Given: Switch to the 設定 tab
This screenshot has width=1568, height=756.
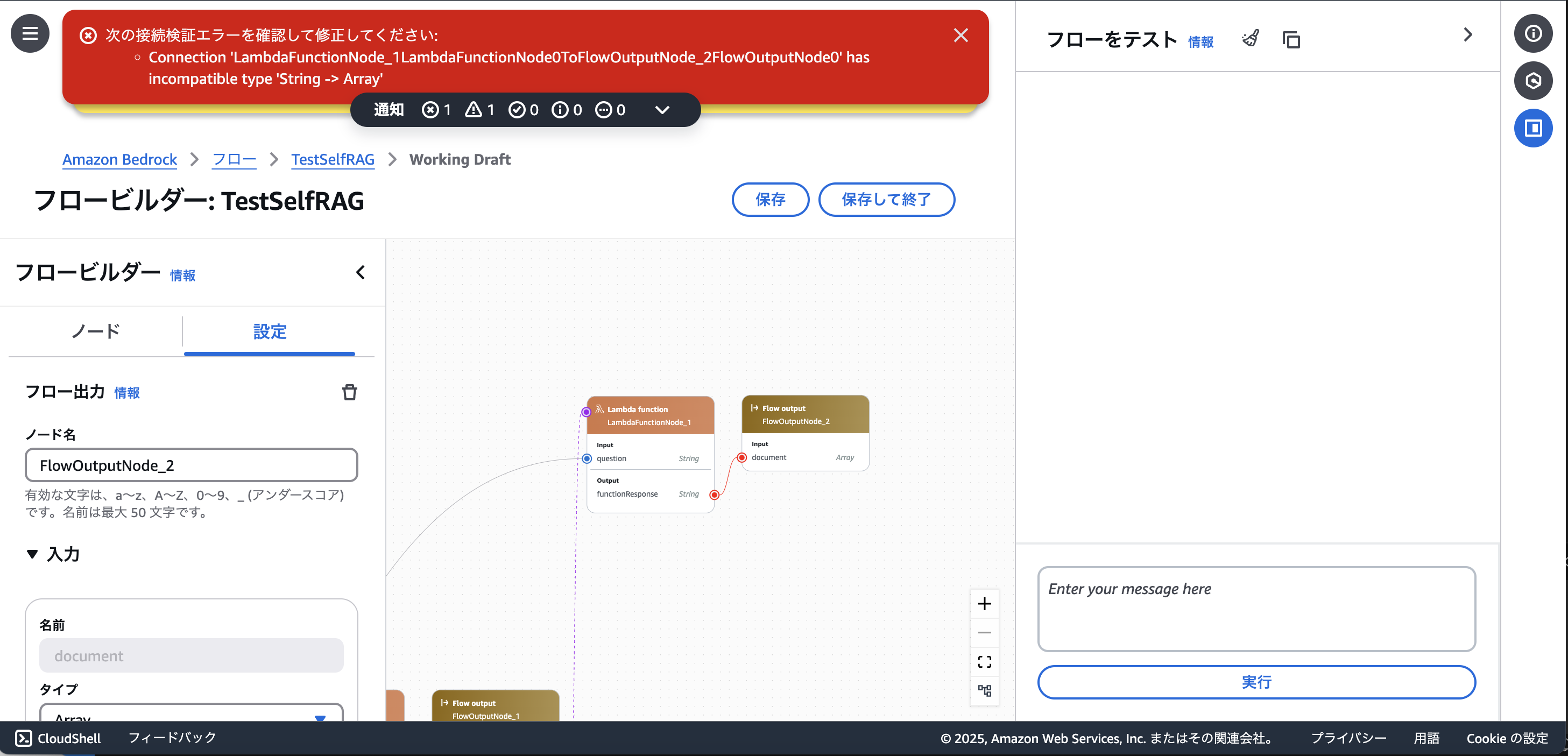Looking at the screenshot, I should [270, 332].
